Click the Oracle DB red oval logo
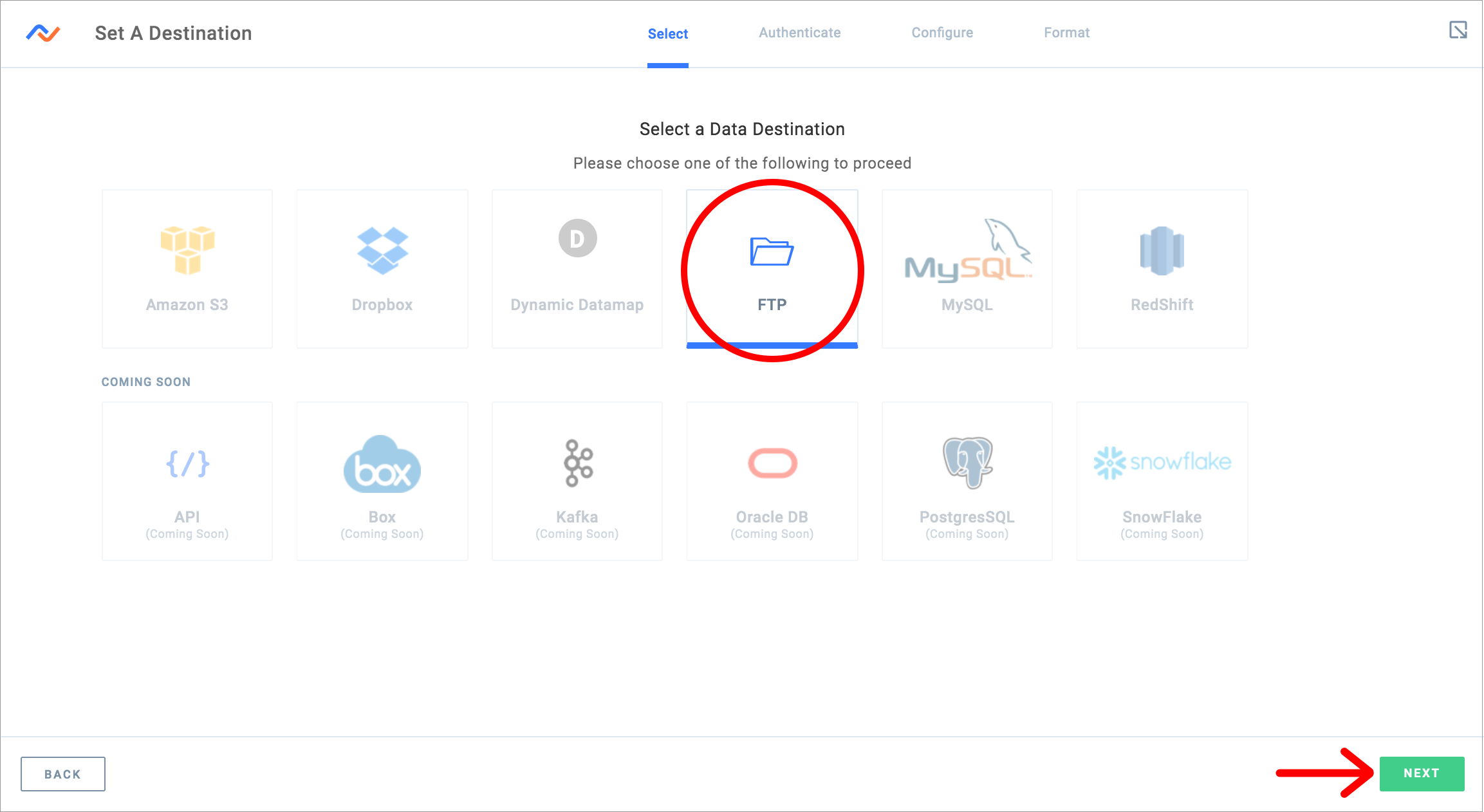Image resolution: width=1484 pixels, height=812 pixels. [772, 463]
